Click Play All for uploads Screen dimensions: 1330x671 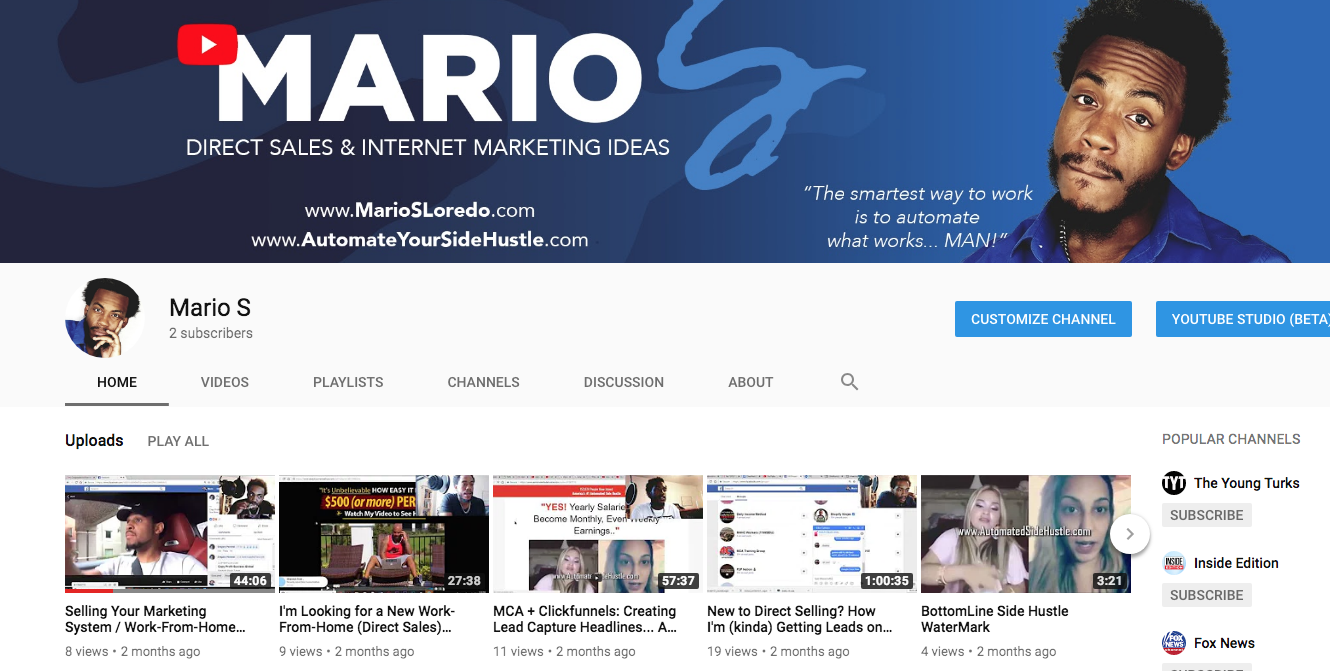(178, 441)
